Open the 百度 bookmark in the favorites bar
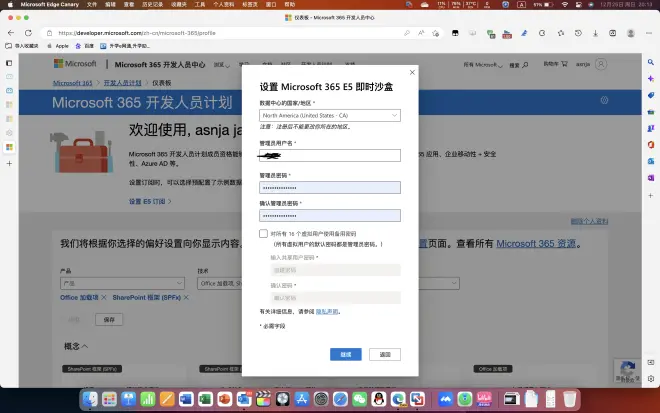Screen dimensions: 660x413 [85, 46]
